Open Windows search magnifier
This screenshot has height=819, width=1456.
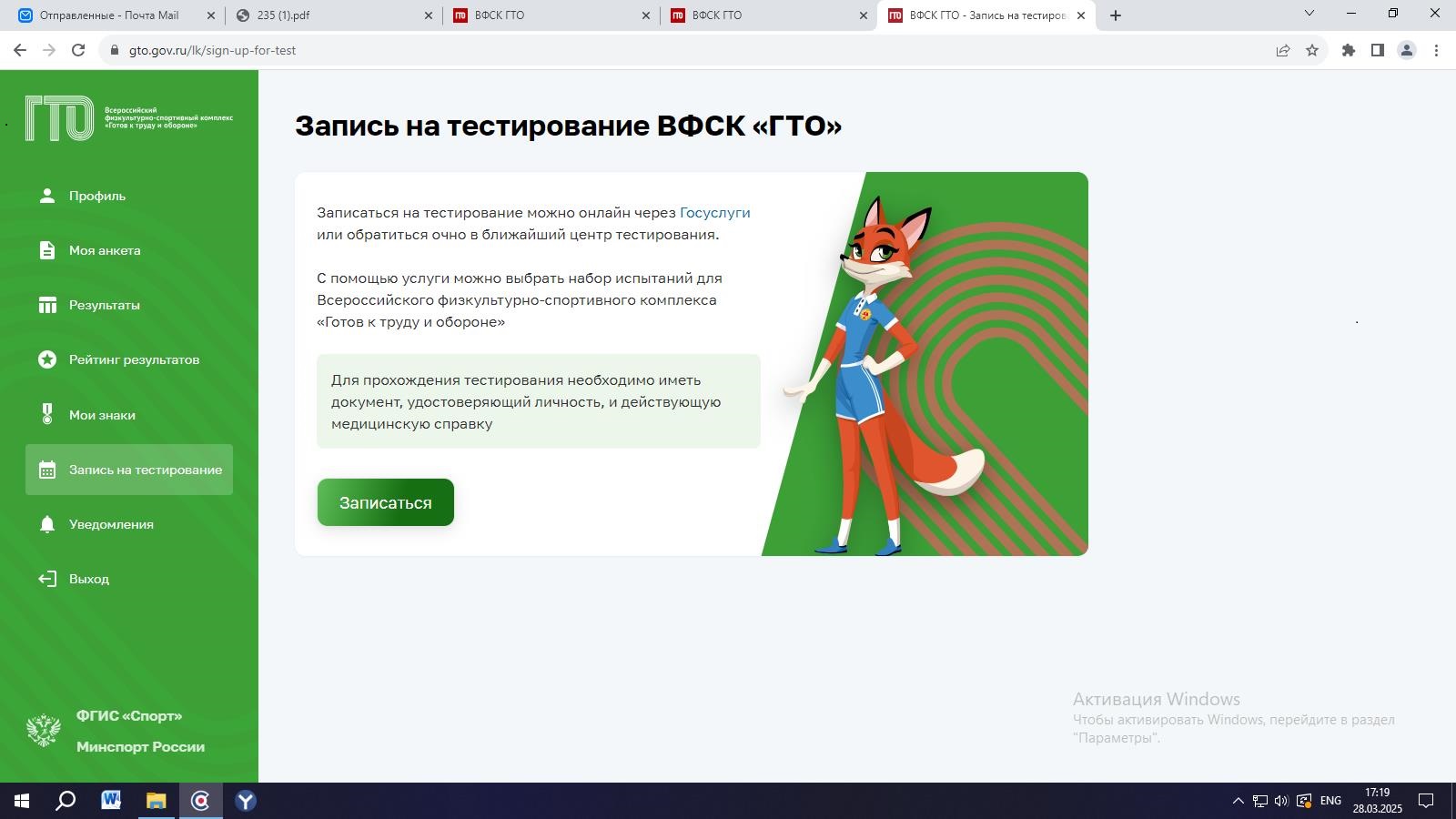(x=66, y=801)
